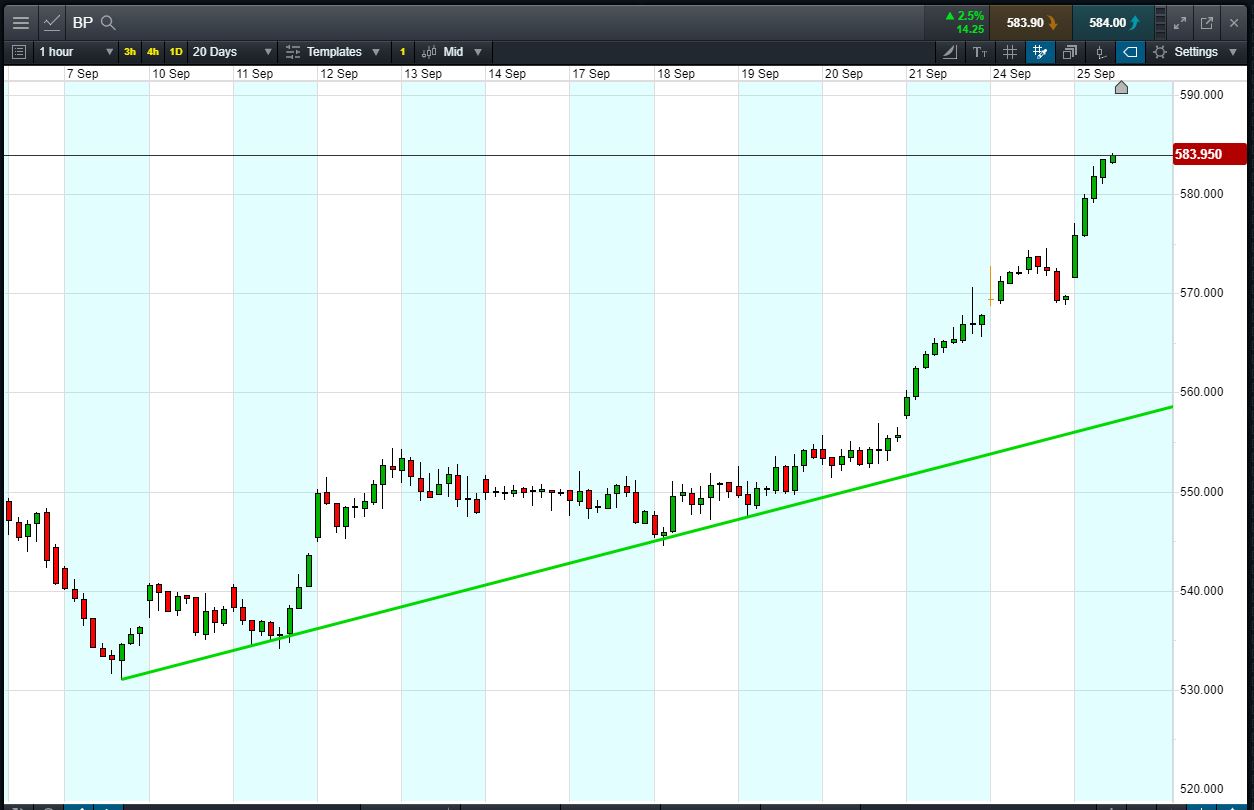Pop out chart into new window

pos(1207,22)
